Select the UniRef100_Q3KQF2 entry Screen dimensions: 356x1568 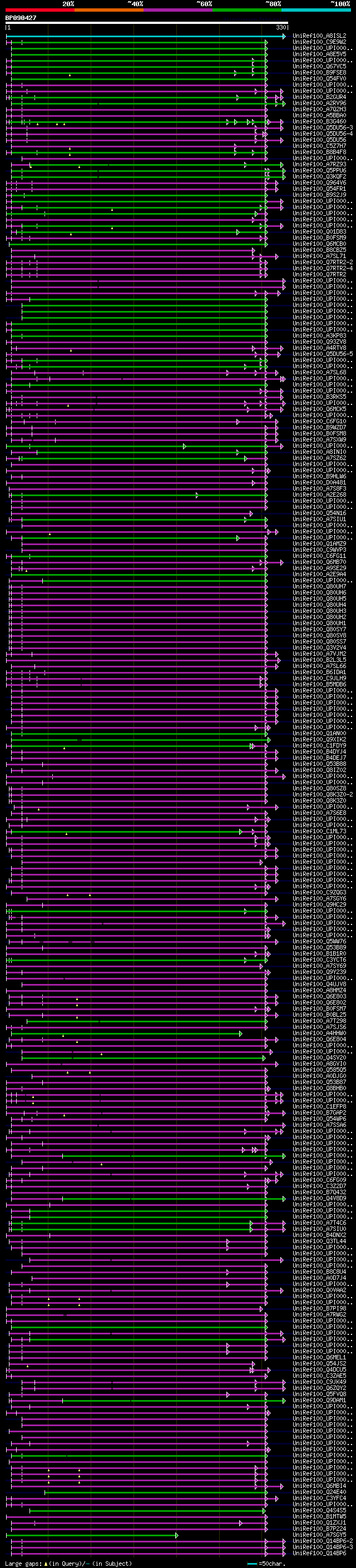click(x=319, y=176)
